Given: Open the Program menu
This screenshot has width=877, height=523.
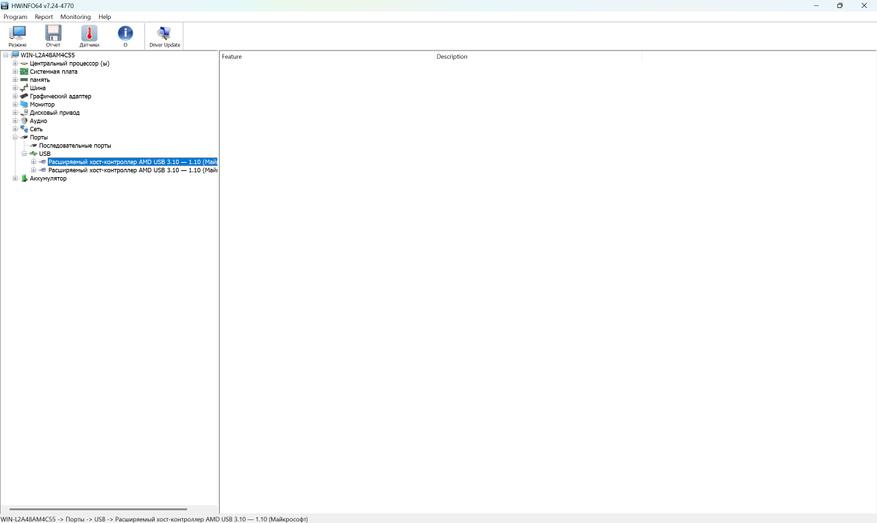Looking at the screenshot, I should point(15,17).
